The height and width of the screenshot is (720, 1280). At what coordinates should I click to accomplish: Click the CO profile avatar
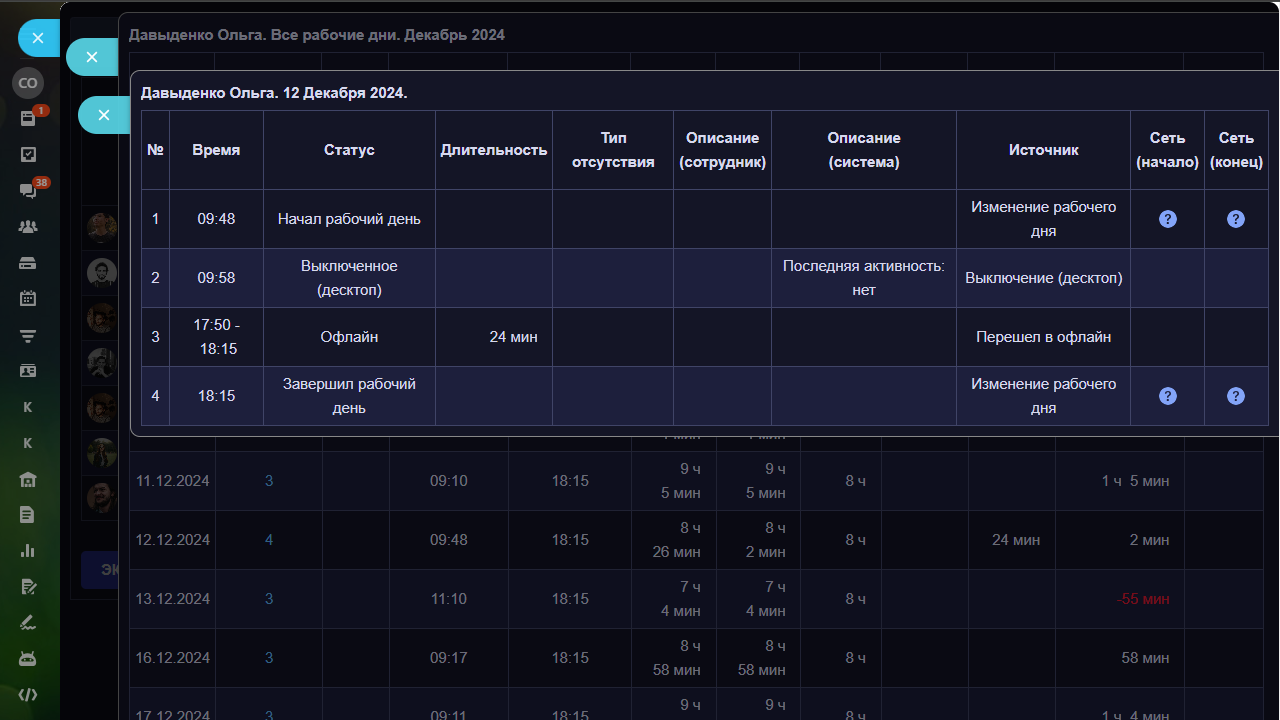point(28,83)
